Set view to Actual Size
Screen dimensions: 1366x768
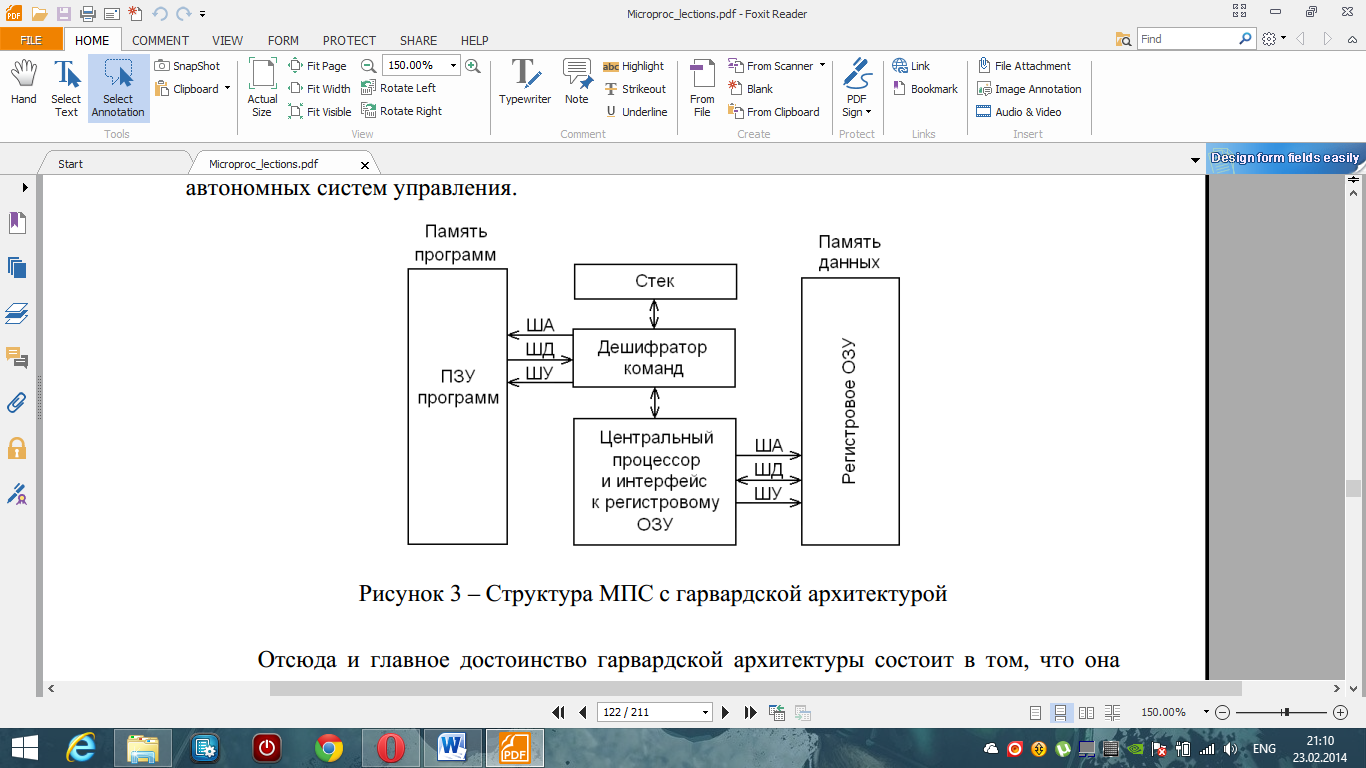(x=262, y=88)
